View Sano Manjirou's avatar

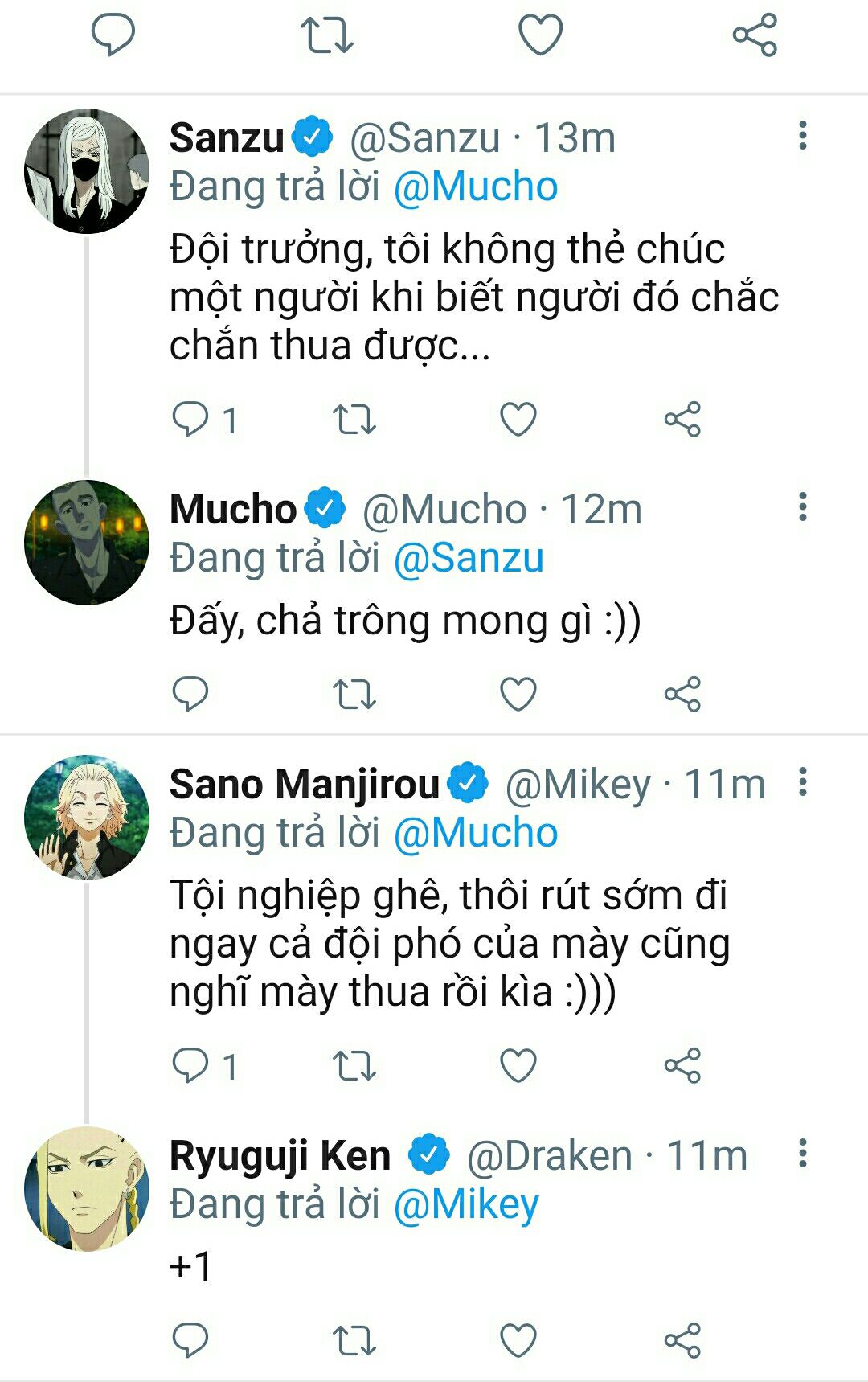pos(87,818)
